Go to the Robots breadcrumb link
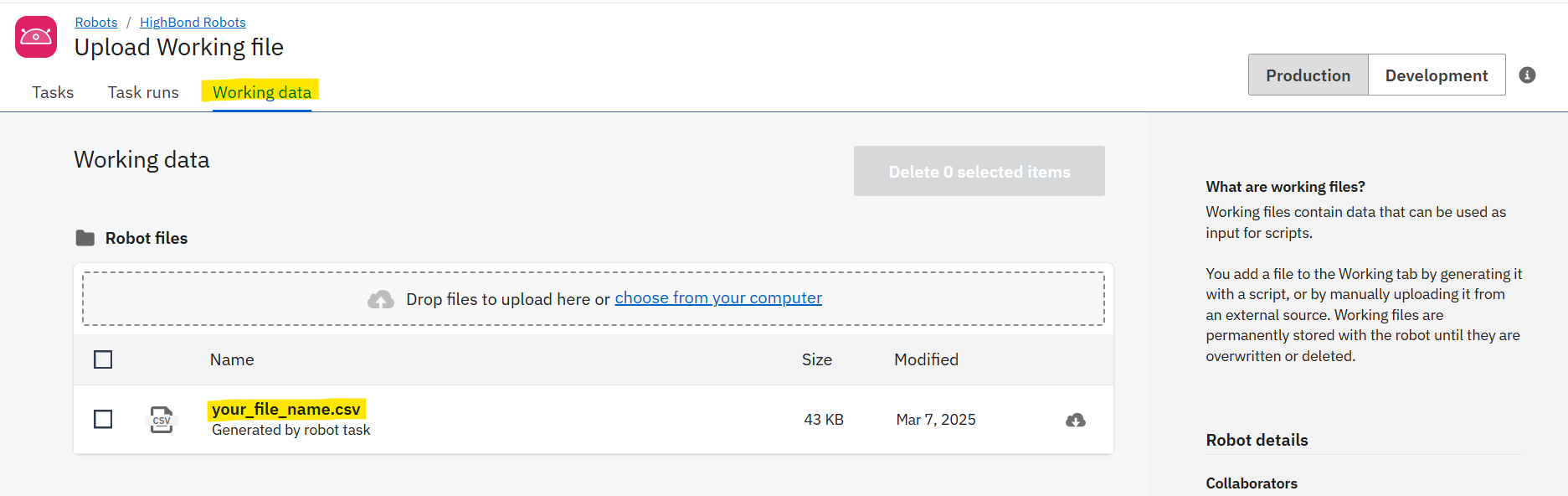 pos(96,23)
